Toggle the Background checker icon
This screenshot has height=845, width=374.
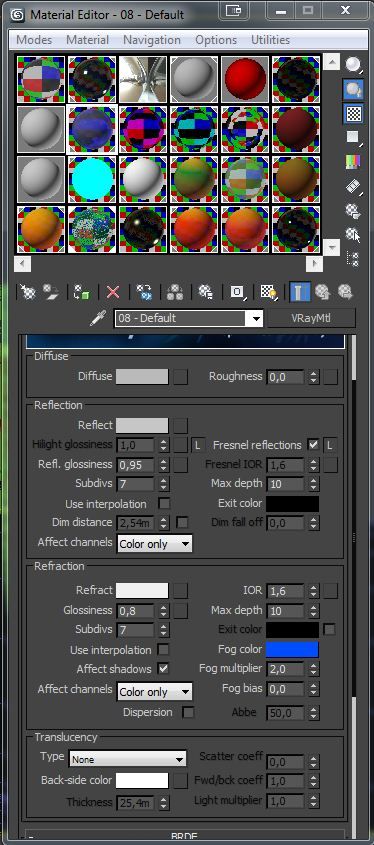pyautogui.click(x=354, y=114)
